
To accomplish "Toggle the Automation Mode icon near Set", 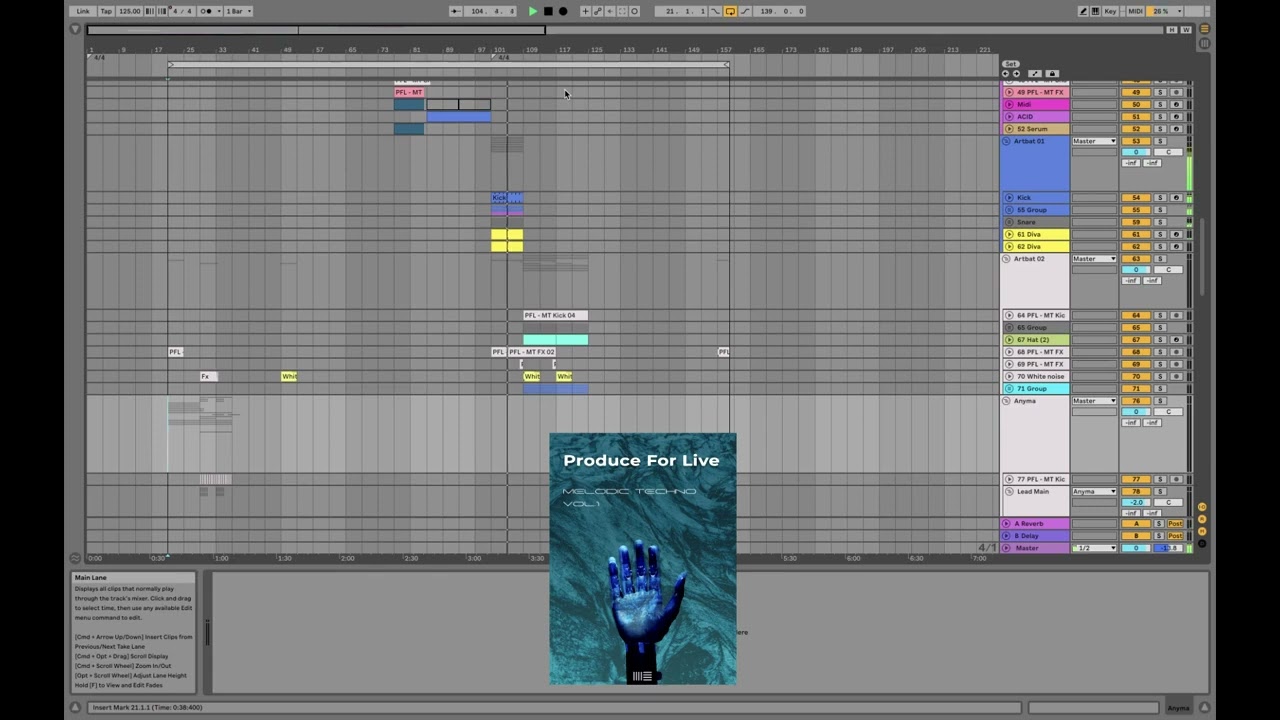I will pyautogui.click(x=1035, y=74).
